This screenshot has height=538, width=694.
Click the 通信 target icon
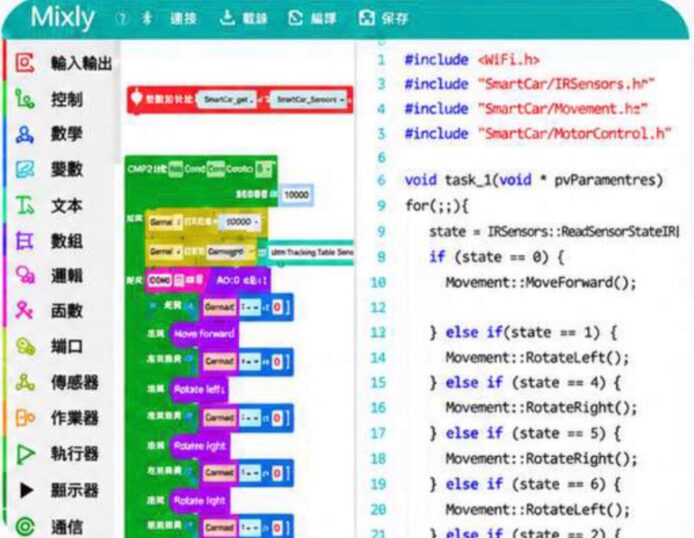[x=25, y=526]
